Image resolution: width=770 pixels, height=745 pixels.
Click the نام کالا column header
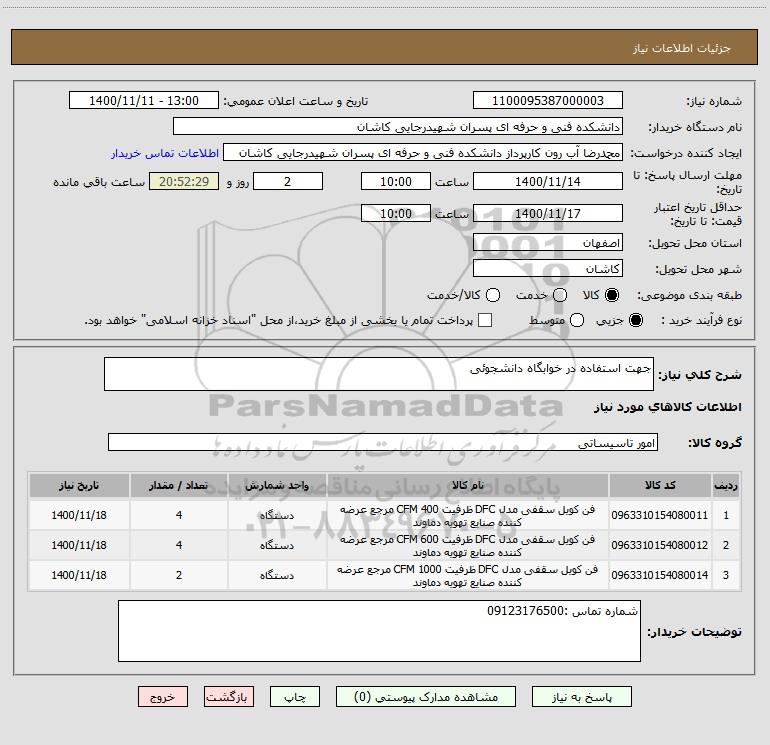[468, 485]
